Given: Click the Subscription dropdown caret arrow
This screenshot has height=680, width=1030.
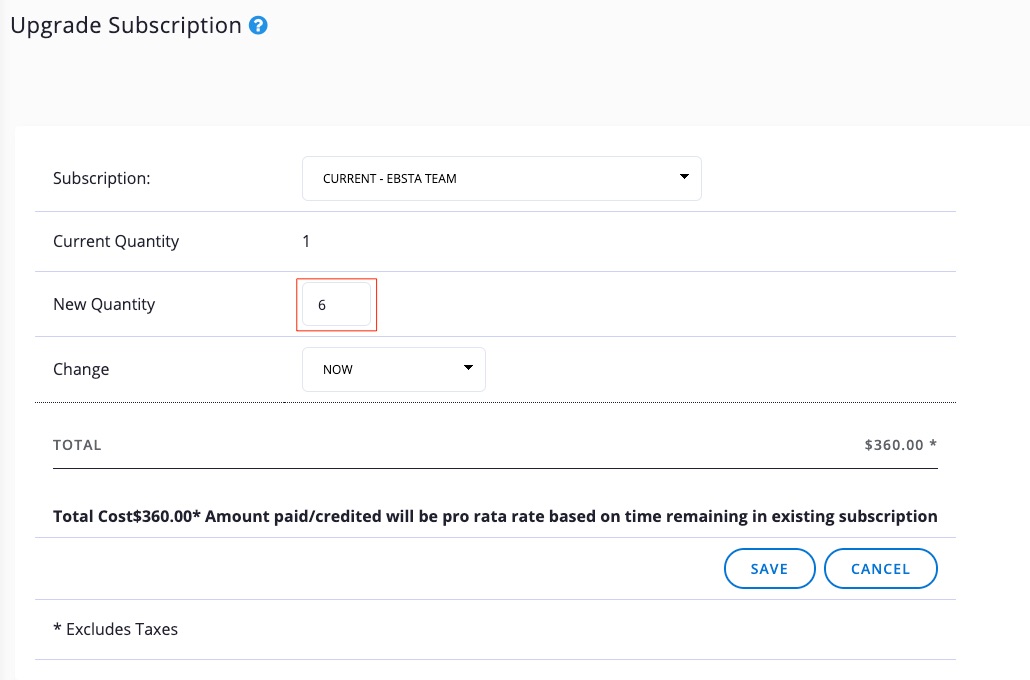Looking at the screenshot, I should (x=684, y=177).
